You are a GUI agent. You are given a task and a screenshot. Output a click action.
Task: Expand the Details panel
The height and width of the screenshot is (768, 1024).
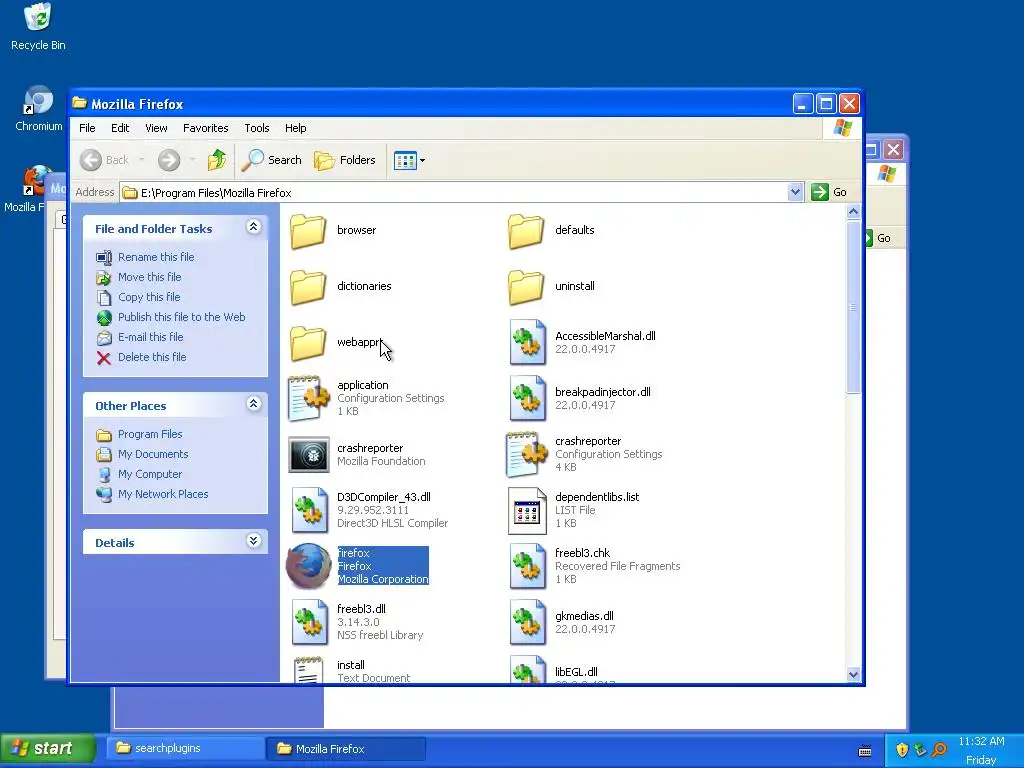coord(253,541)
